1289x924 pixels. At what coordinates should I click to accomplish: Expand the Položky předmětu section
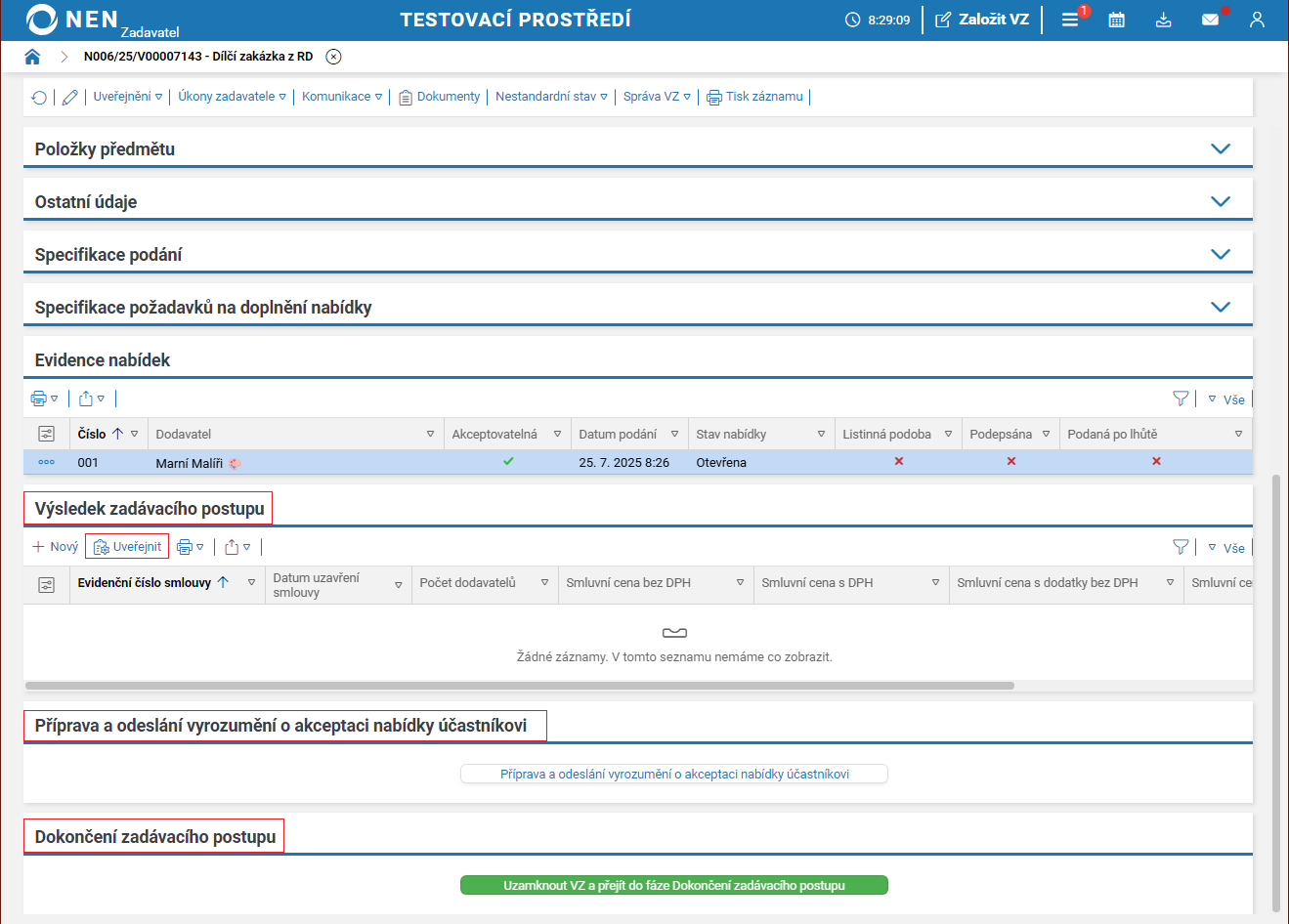1221,149
